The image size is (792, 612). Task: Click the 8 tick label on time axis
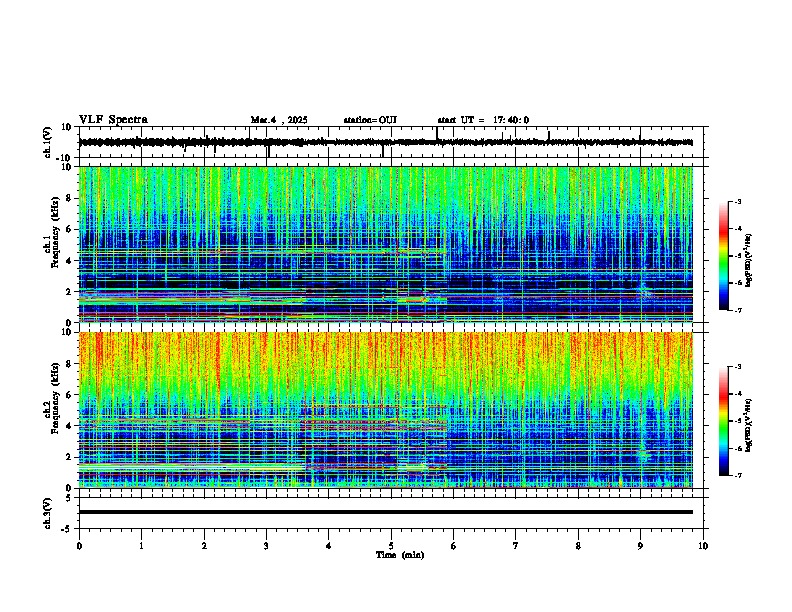pos(578,546)
